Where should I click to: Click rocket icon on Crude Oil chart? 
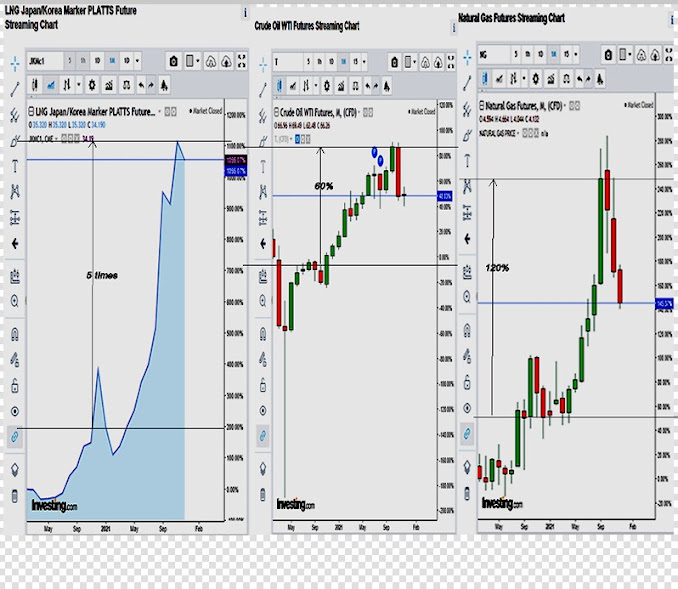(387, 86)
